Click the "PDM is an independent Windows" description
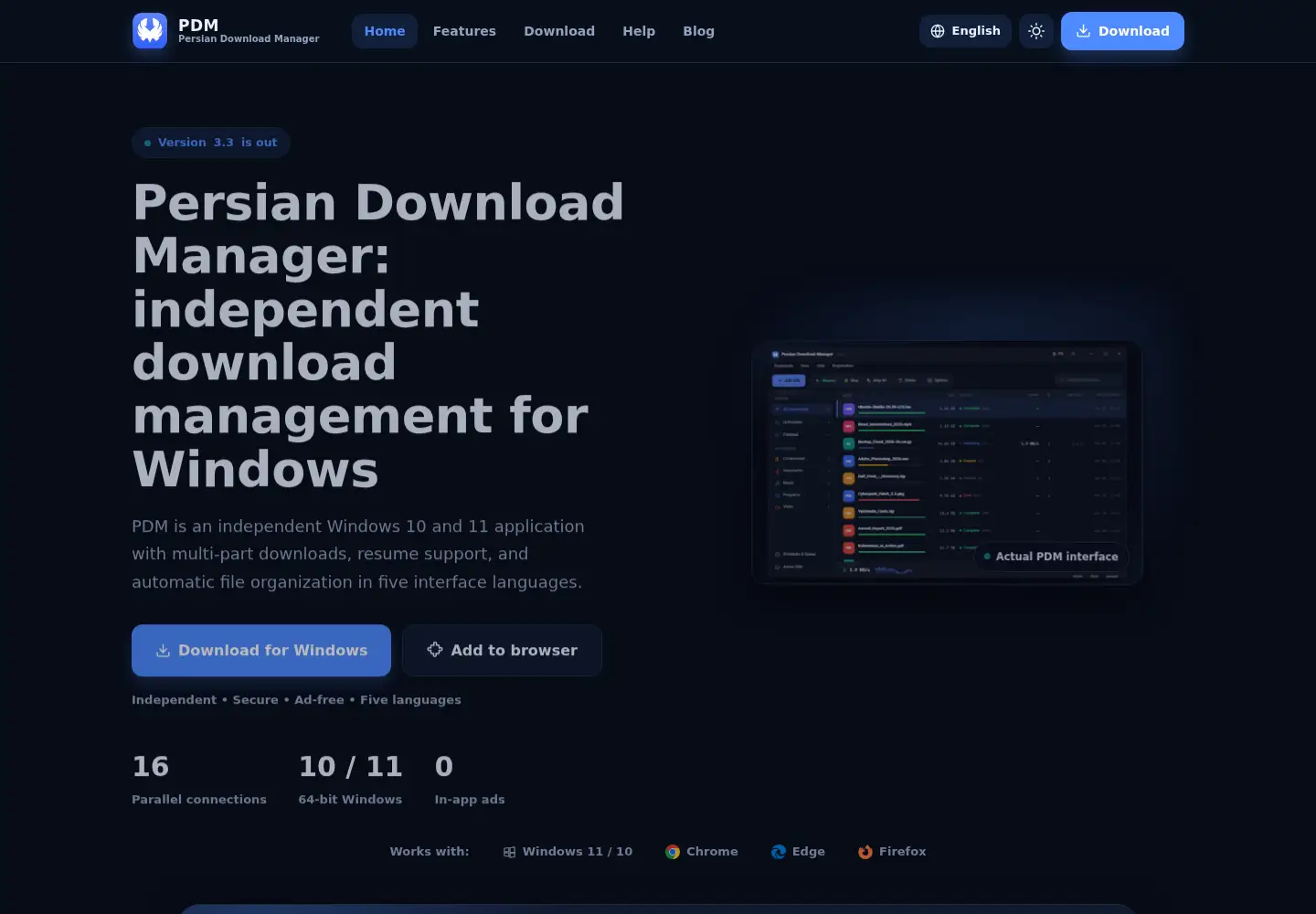Screen dimensions: 1316x914 pos(358,554)
